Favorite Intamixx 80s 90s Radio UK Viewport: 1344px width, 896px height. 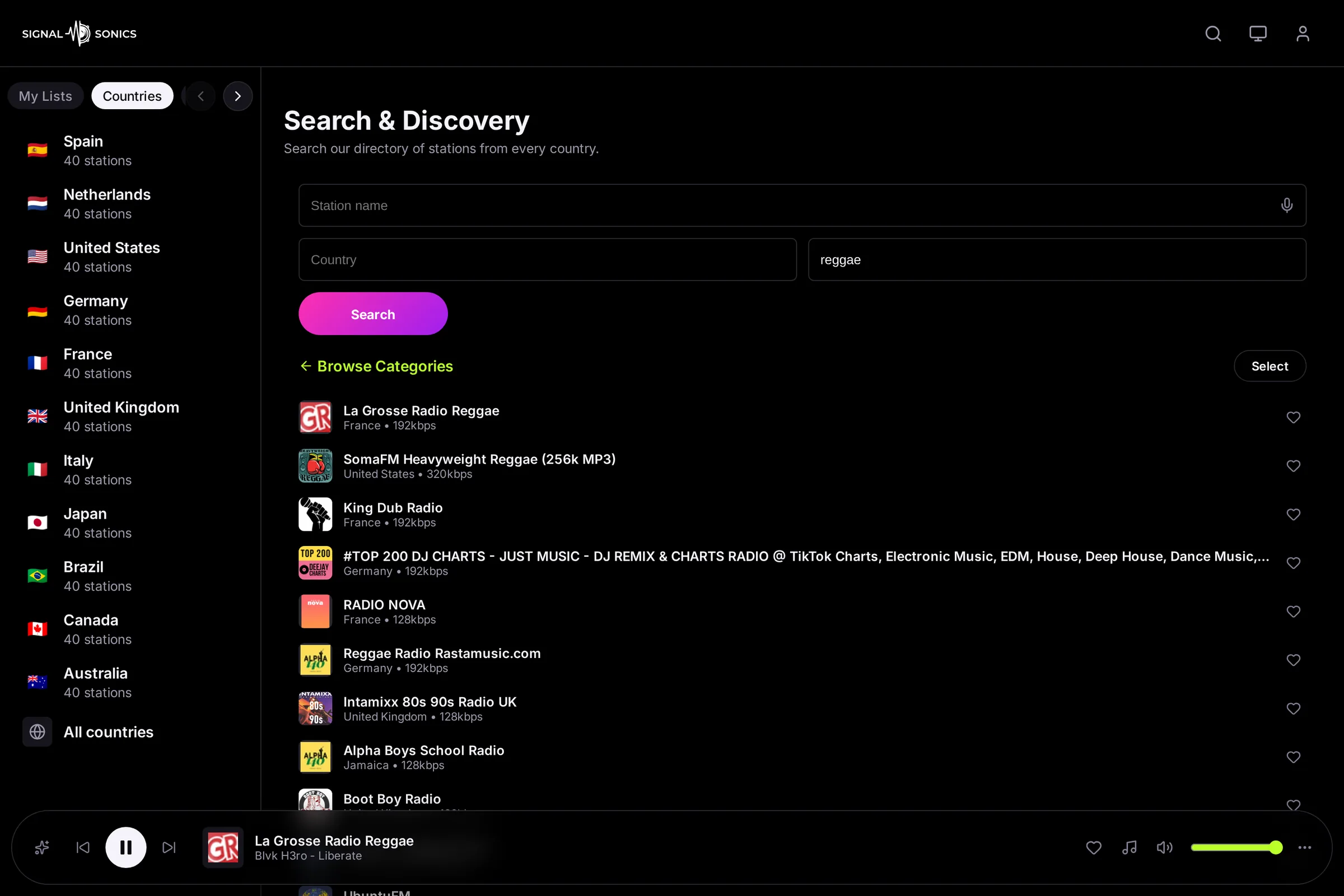[1293, 708]
